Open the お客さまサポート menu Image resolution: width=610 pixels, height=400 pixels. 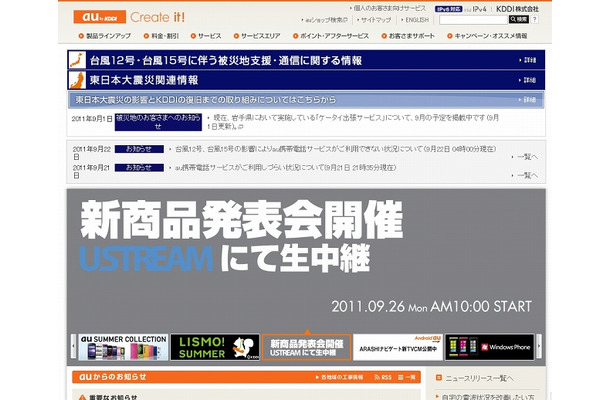point(408,36)
